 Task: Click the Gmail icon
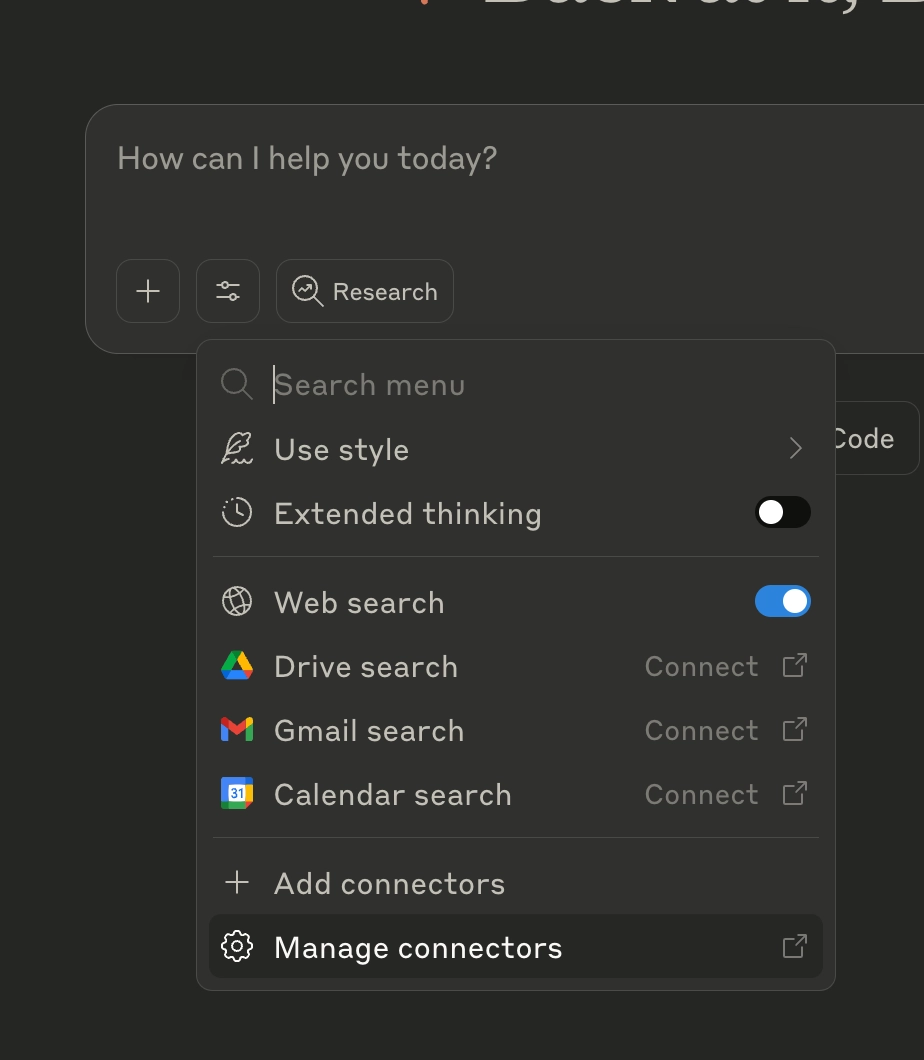tap(237, 730)
